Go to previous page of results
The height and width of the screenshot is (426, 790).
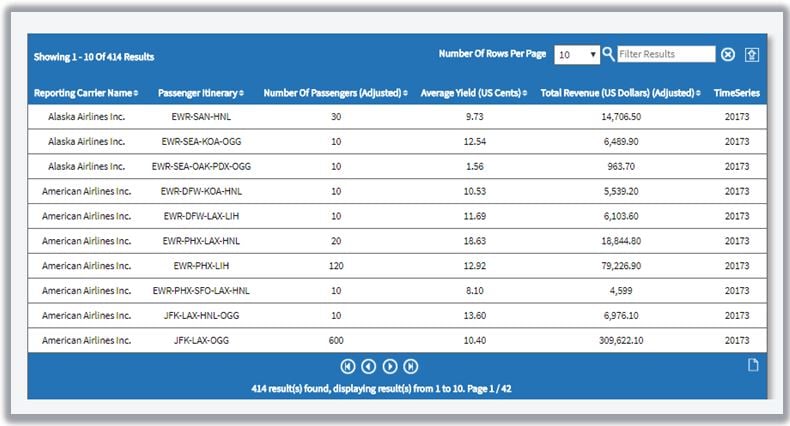coord(368,366)
